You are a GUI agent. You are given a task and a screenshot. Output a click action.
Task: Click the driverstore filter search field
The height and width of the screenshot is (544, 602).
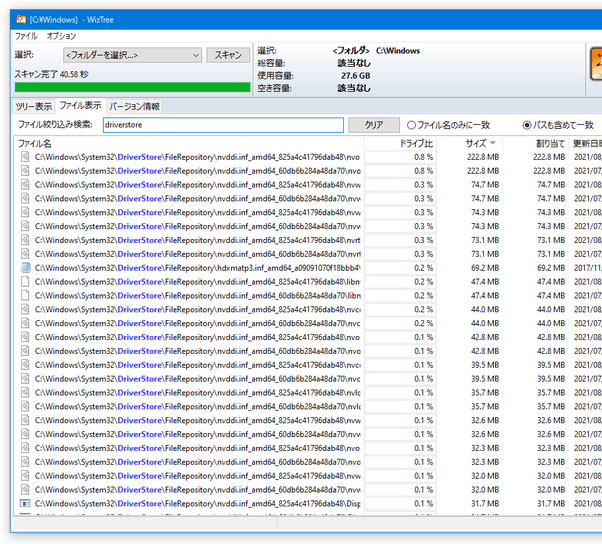(223, 125)
